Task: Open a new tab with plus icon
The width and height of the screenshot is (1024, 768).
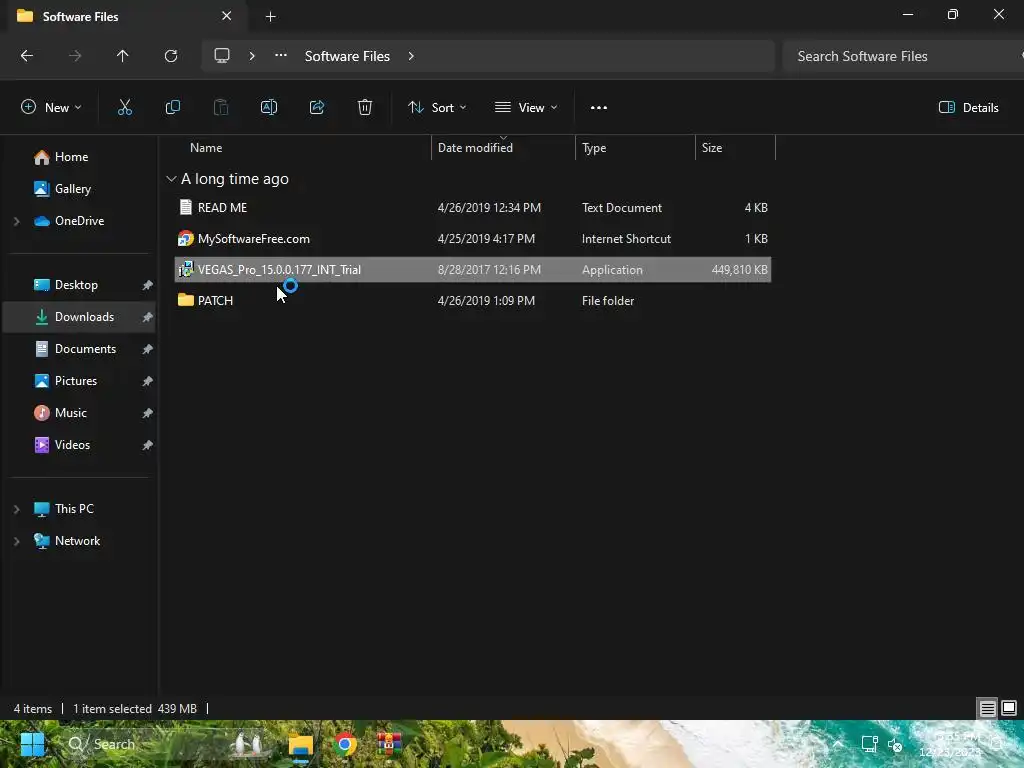Action: [270, 17]
